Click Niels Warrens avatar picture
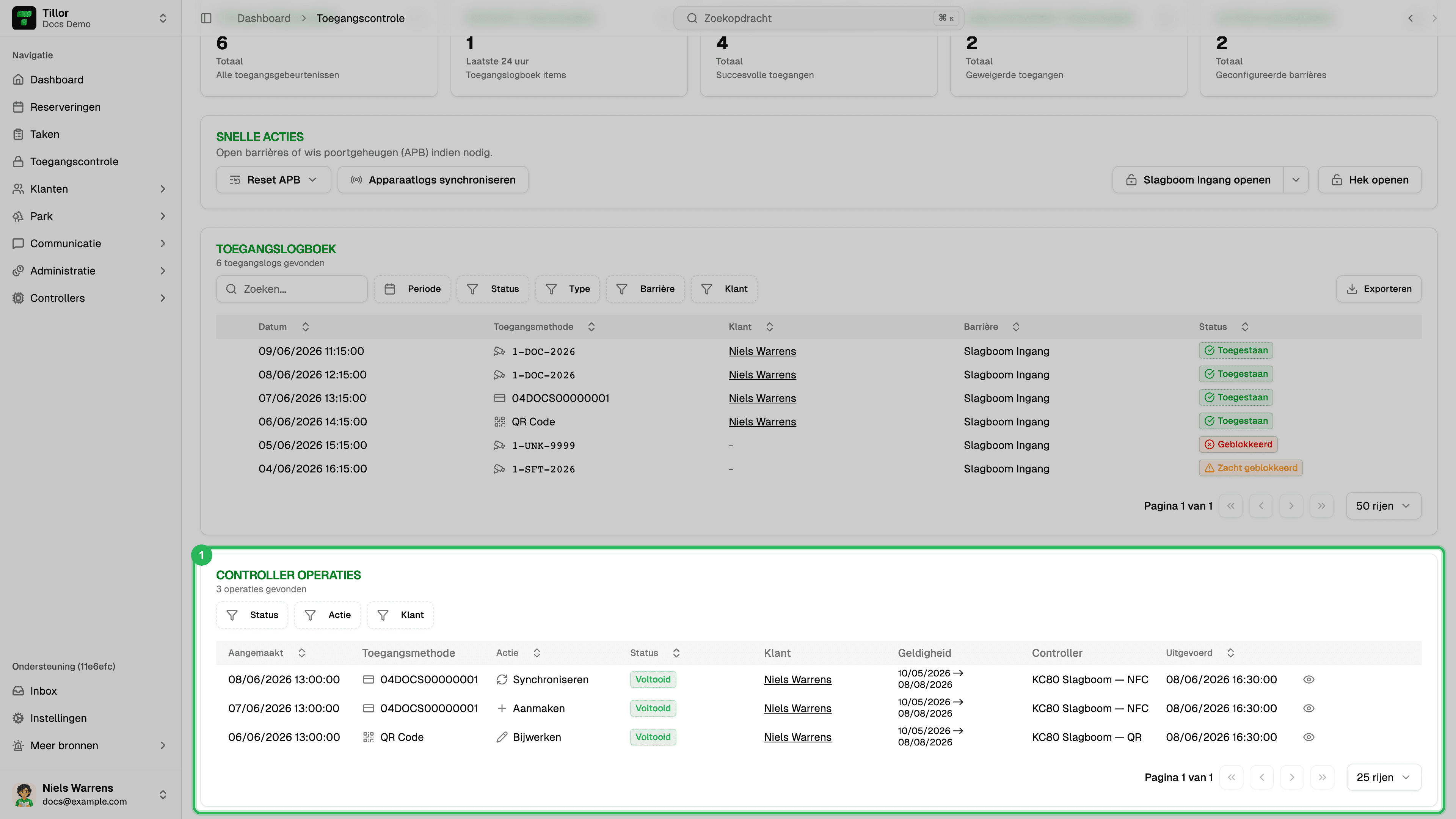The height and width of the screenshot is (819, 1456). click(24, 794)
